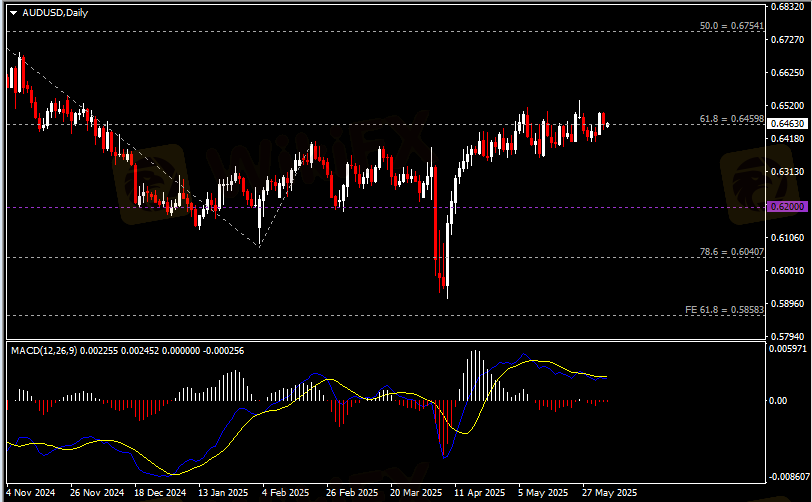Click the MACD zero level 0.00 label

coord(780,401)
